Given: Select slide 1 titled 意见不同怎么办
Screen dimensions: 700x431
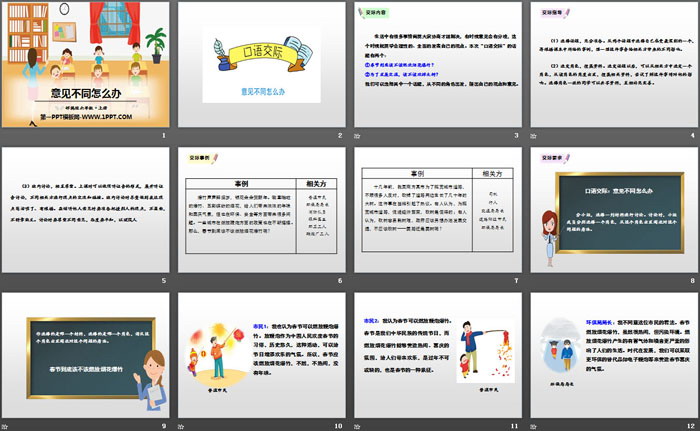Looking at the screenshot, I should pyautogui.click(x=86, y=65).
